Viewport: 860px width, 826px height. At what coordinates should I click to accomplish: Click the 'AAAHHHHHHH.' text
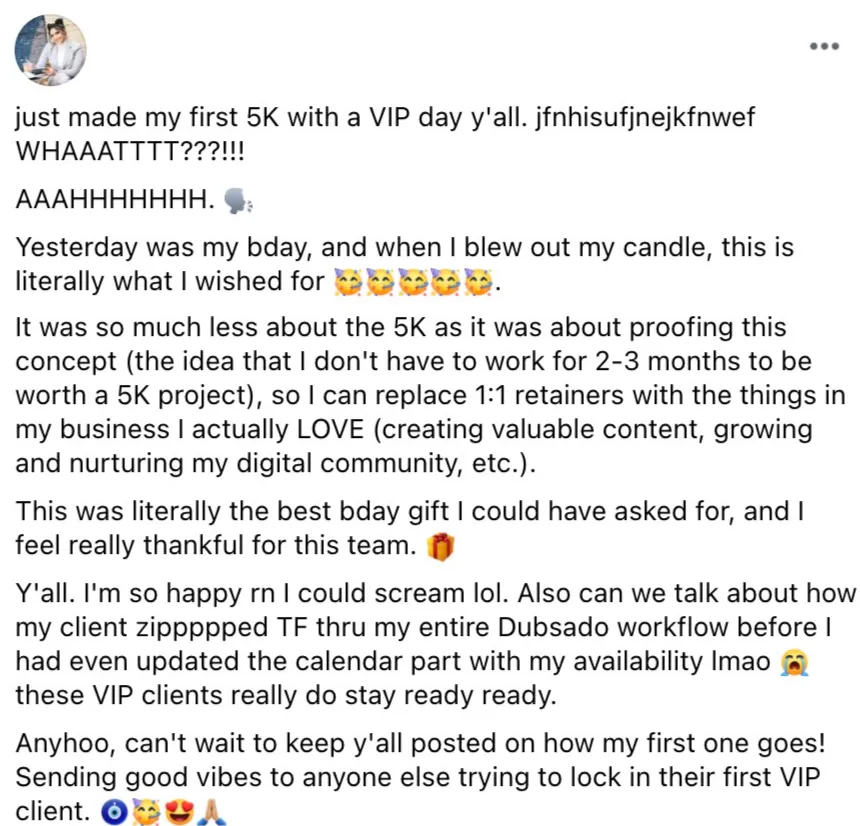pyautogui.click(x=115, y=199)
